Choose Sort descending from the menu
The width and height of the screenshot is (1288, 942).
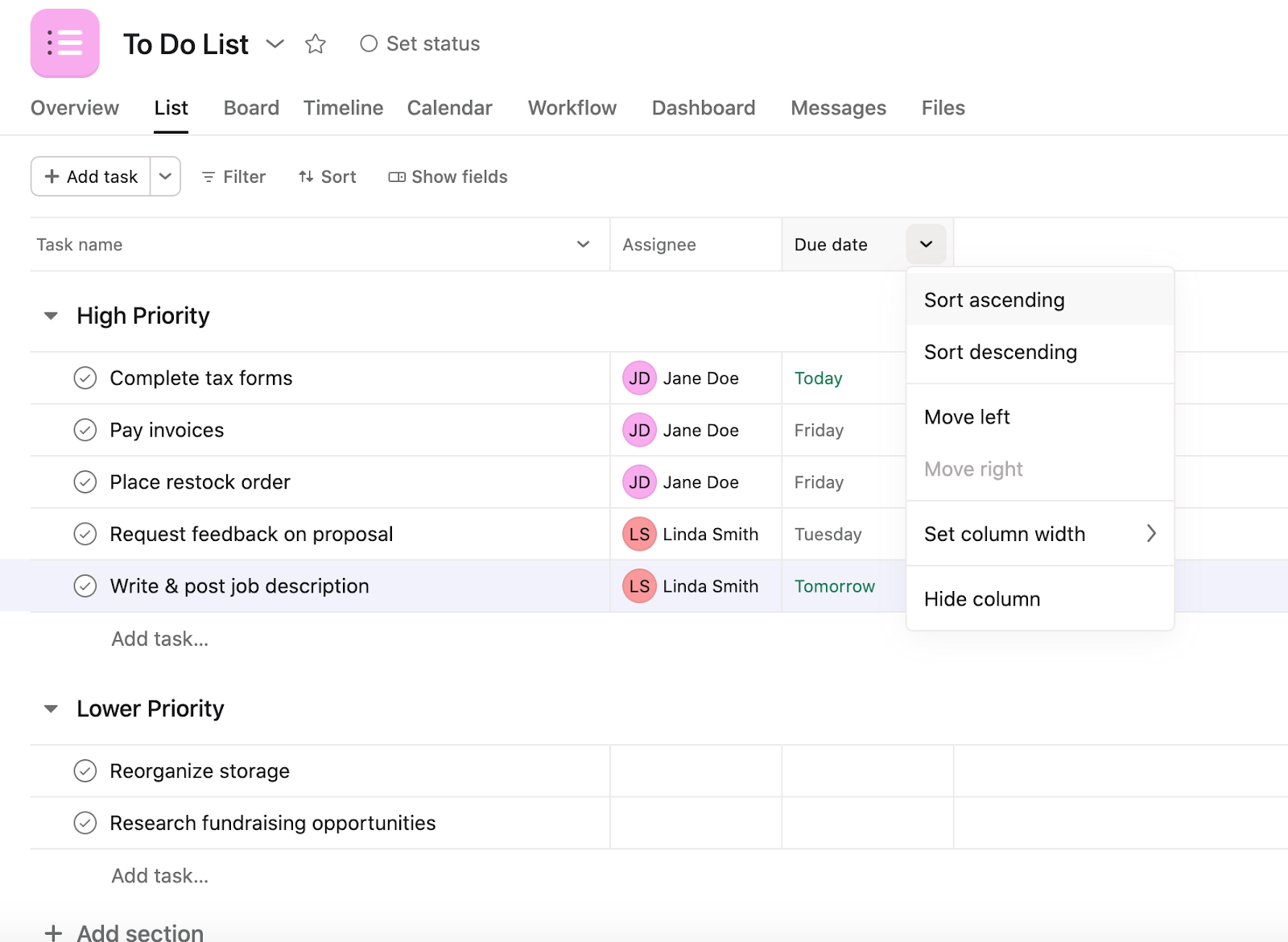tap(1000, 352)
